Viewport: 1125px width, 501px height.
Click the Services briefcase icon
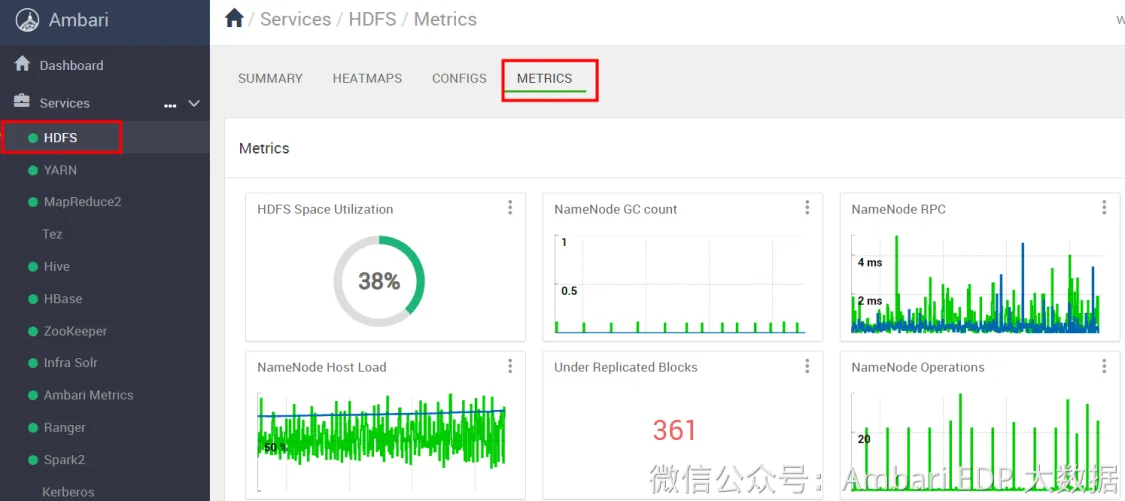(x=22, y=102)
